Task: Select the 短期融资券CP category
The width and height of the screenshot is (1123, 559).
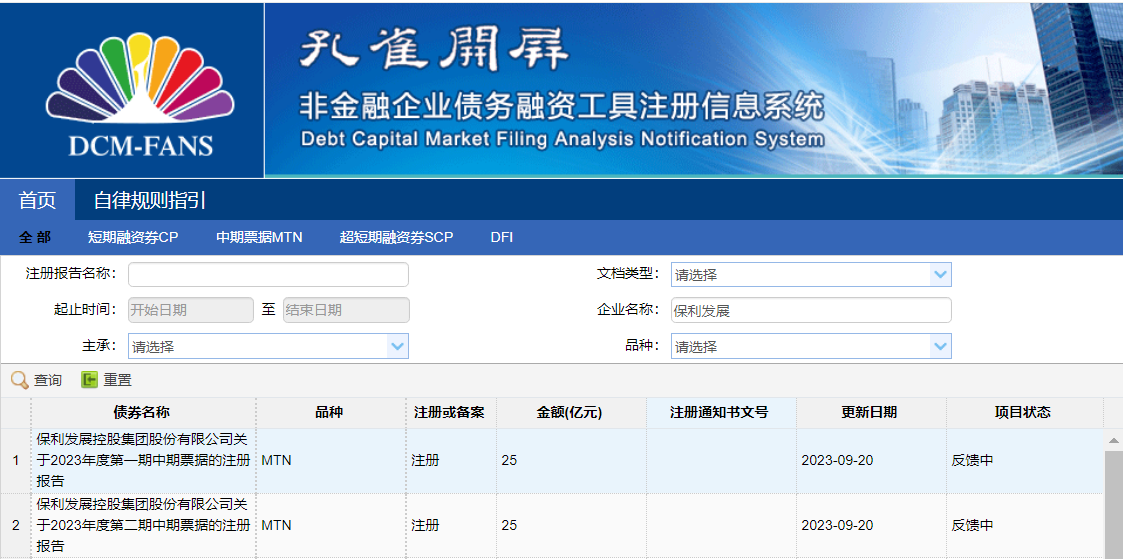Action: coord(133,238)
